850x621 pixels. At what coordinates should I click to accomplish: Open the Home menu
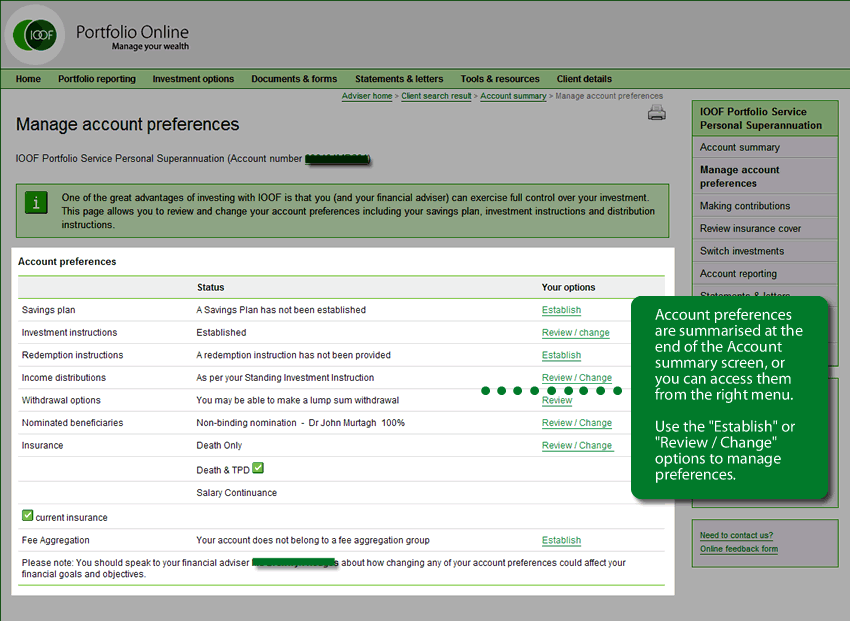coord(28,79)
